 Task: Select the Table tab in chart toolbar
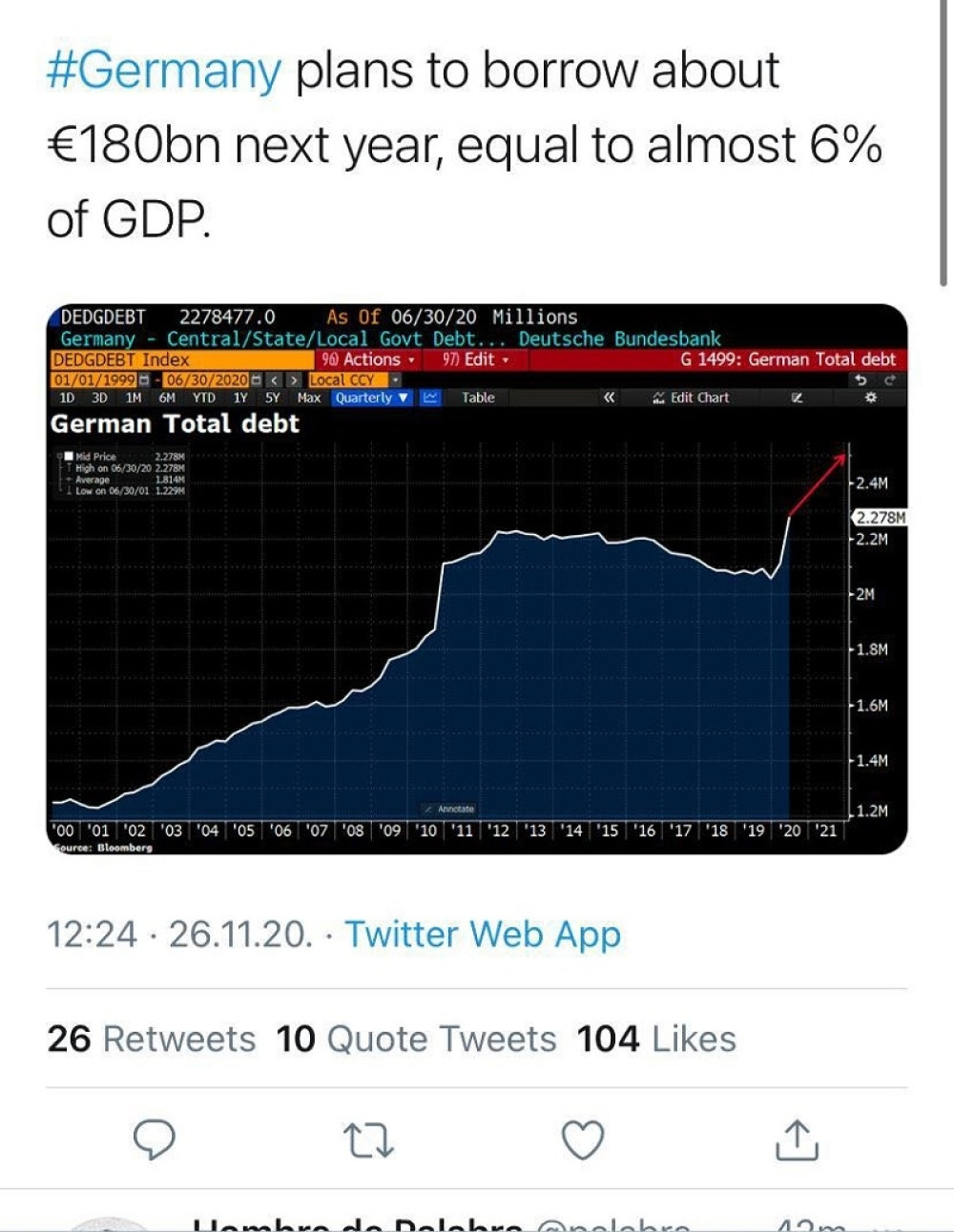click(478, 398)
